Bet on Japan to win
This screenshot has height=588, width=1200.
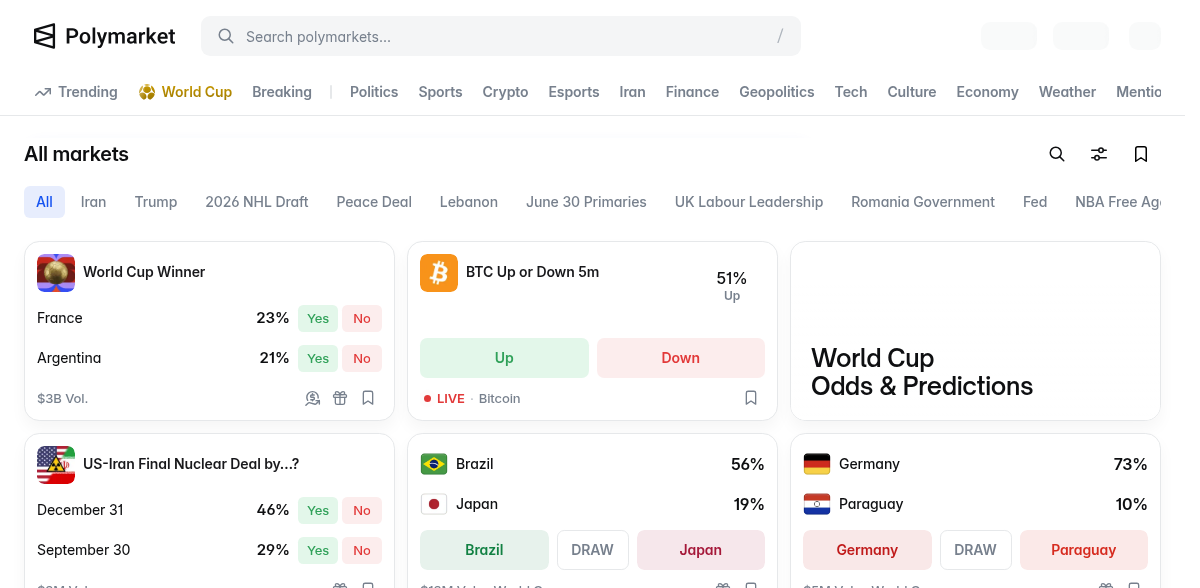pos(701,550)
